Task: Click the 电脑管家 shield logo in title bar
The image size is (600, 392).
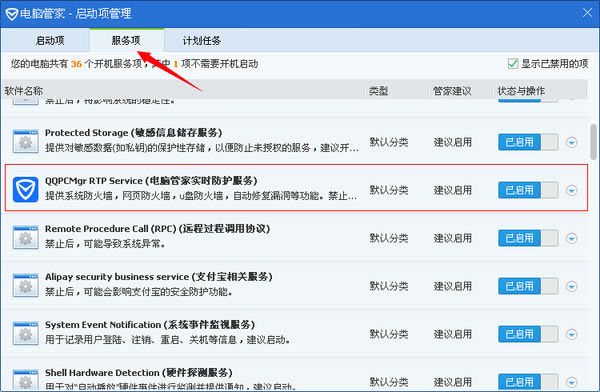Action: point(11,14)
